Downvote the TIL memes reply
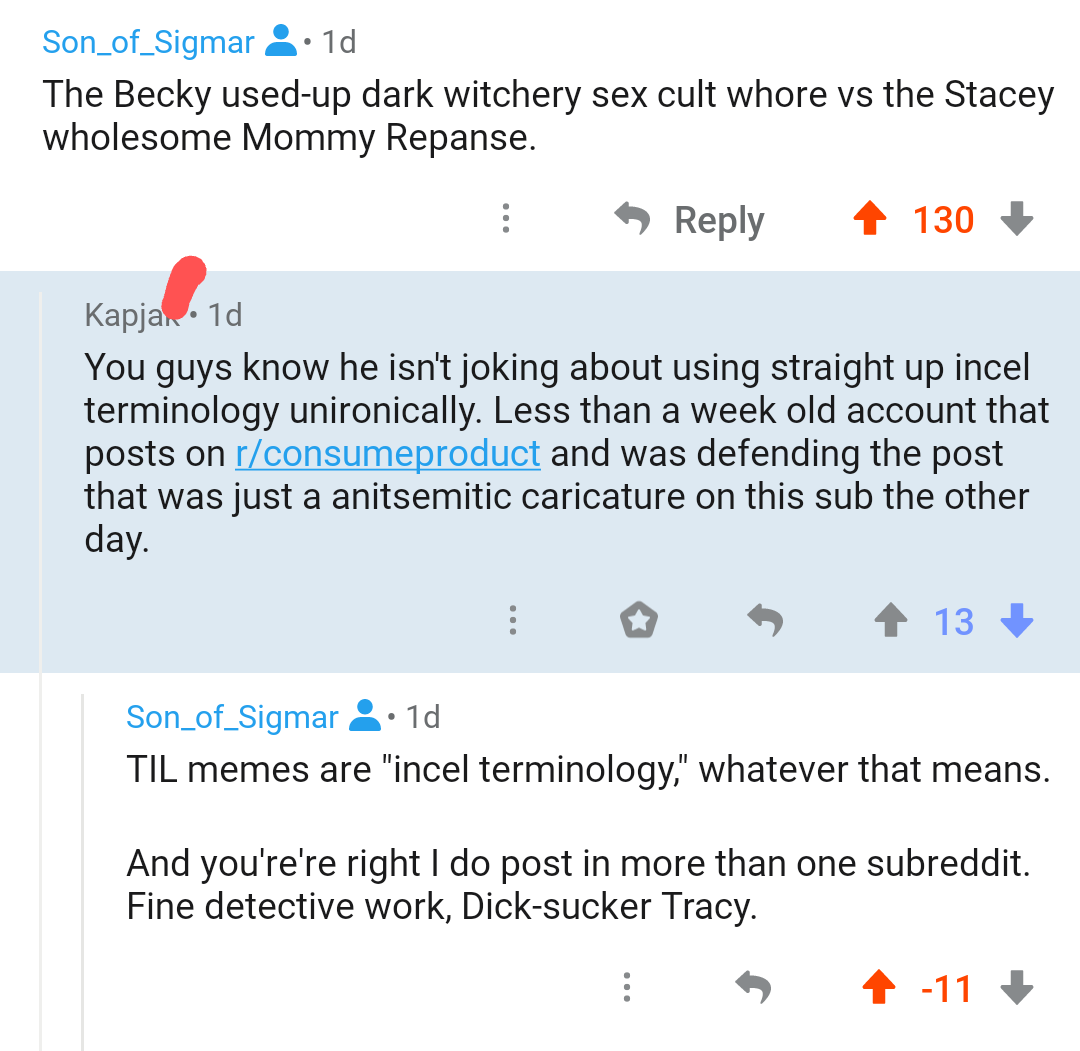The width and height of the screenshot is (1080, 1051). 1016,988
